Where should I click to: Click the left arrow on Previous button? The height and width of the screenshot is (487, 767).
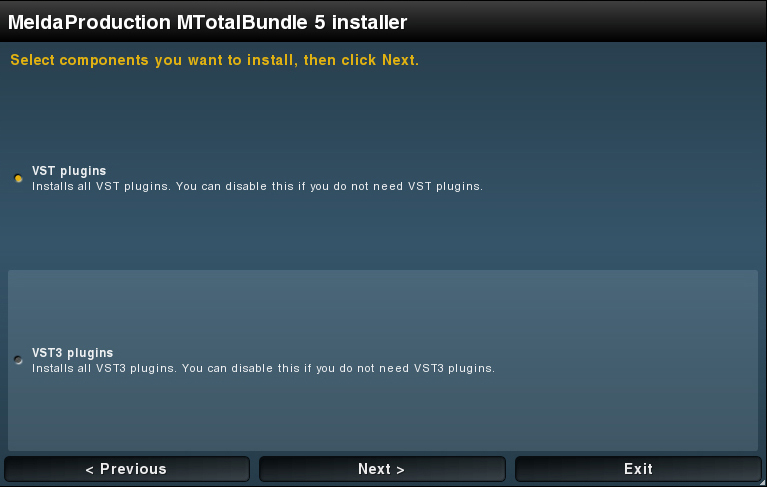(89, 470)
